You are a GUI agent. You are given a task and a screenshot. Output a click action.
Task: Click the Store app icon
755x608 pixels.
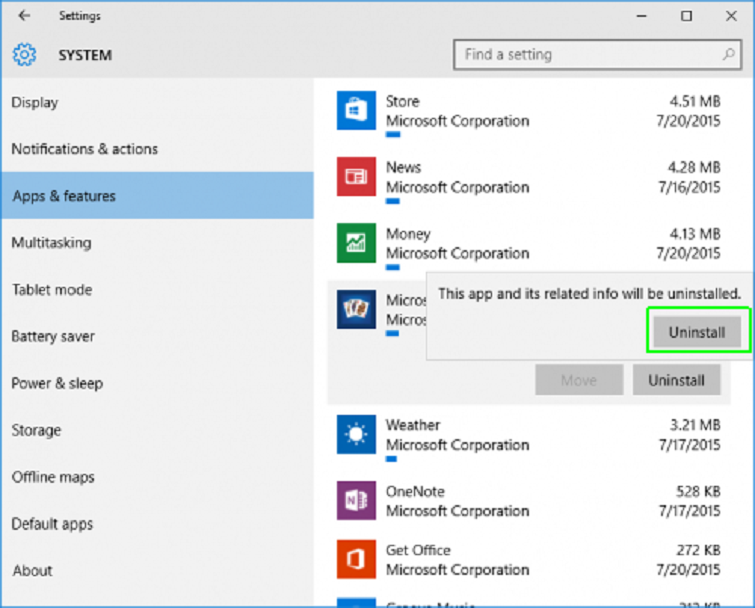356,110
